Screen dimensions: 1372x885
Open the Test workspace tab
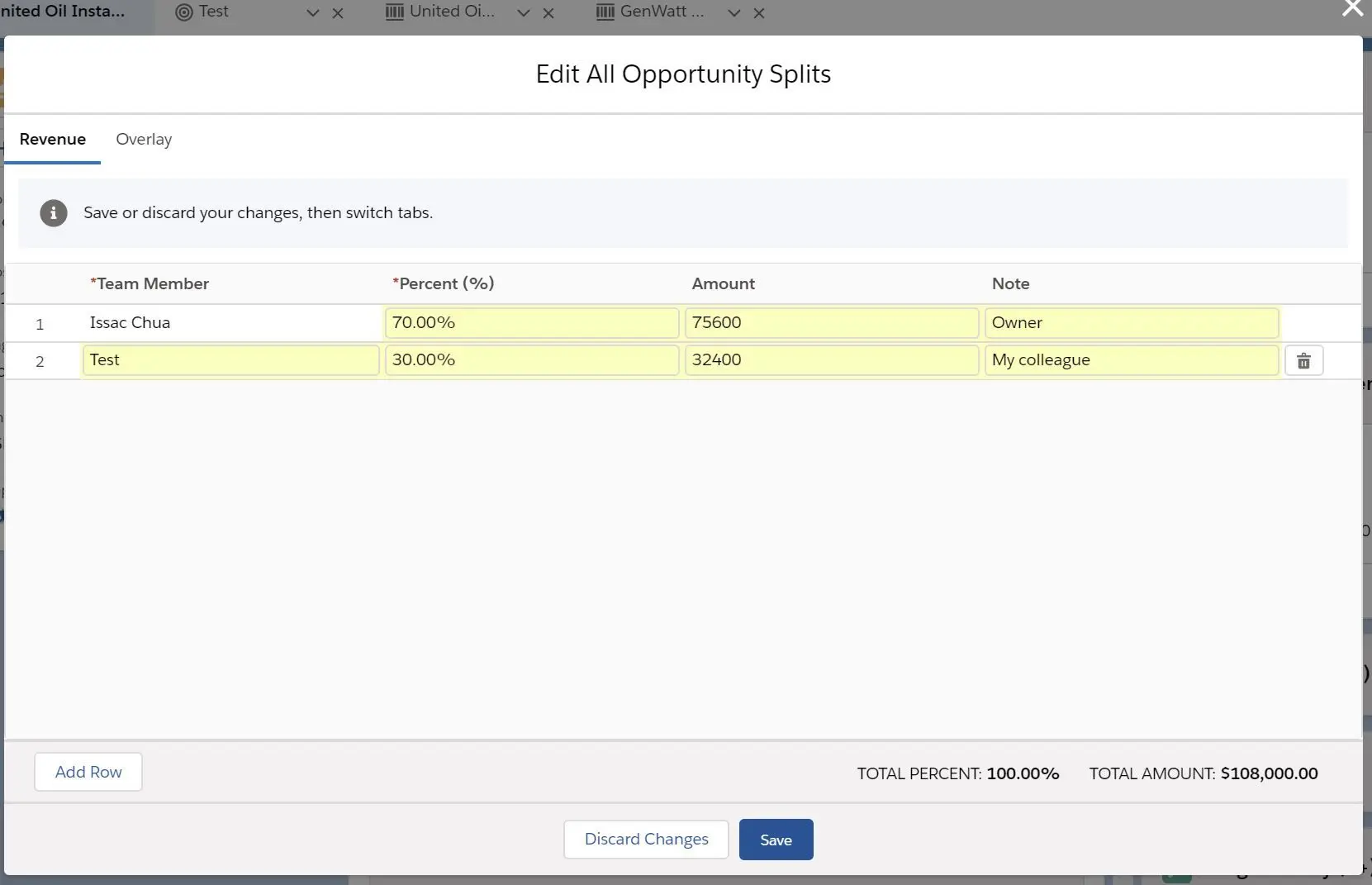(x=214, y=12)
